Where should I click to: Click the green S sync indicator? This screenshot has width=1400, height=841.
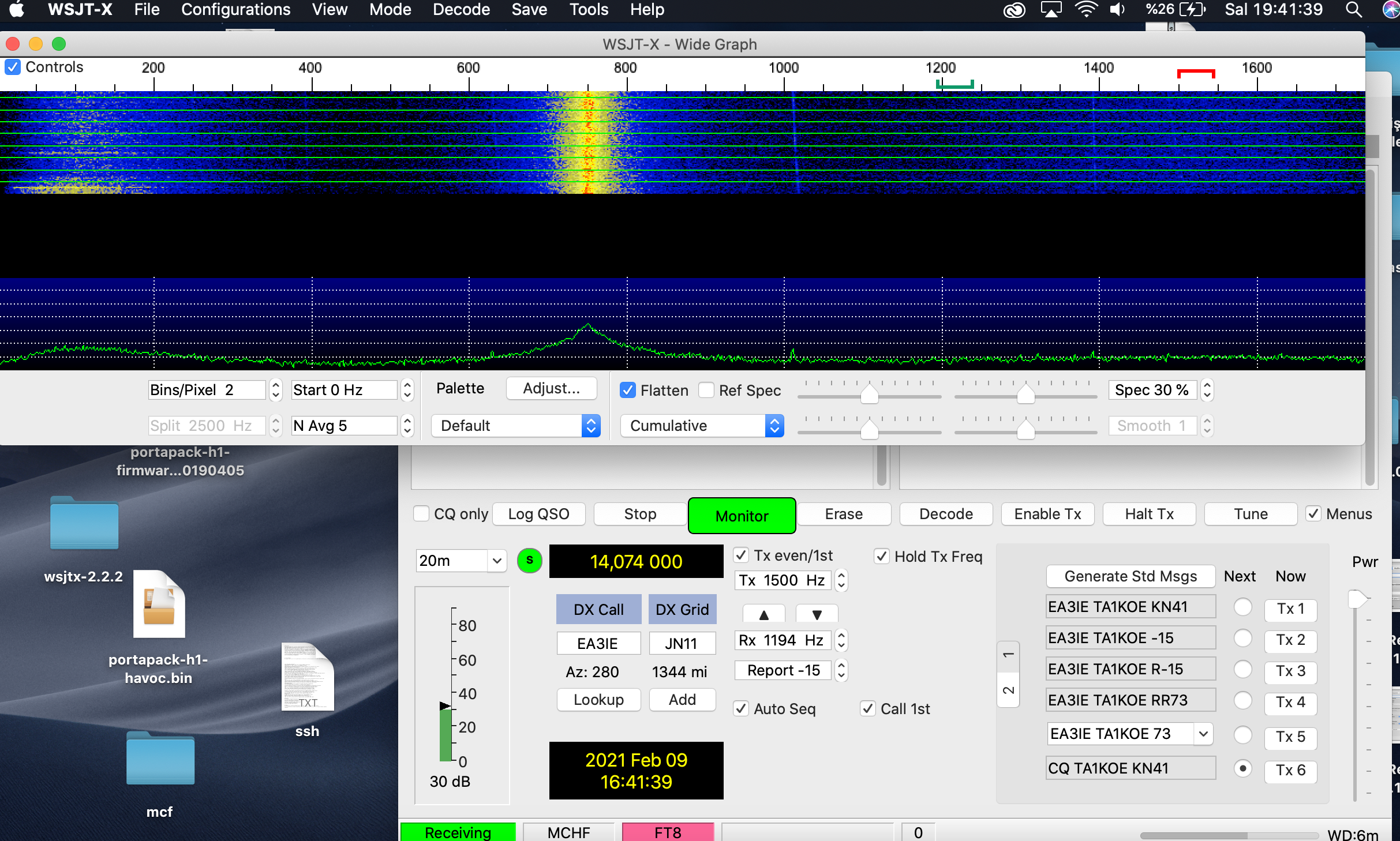point(530,561)
